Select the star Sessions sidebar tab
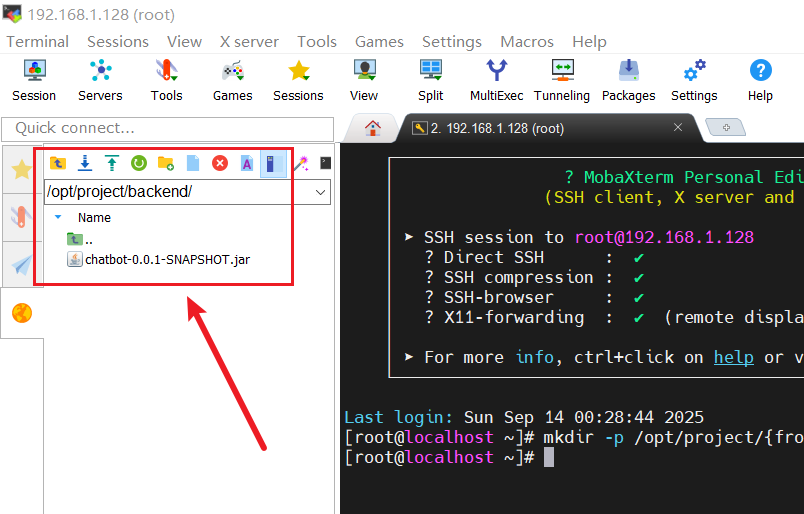This screenshot has width=804, height=514. (22, 169)
